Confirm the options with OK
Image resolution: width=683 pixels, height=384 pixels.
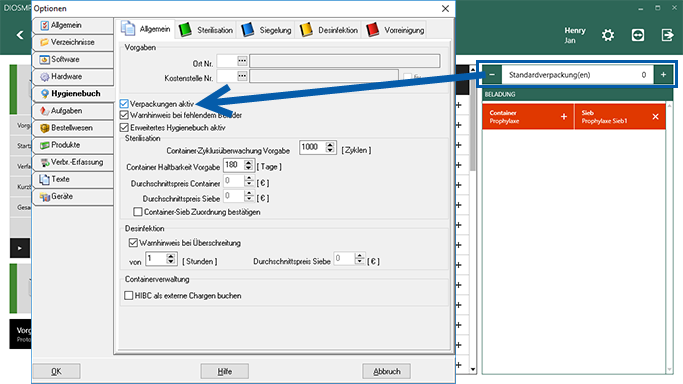[x=57, y=371]
